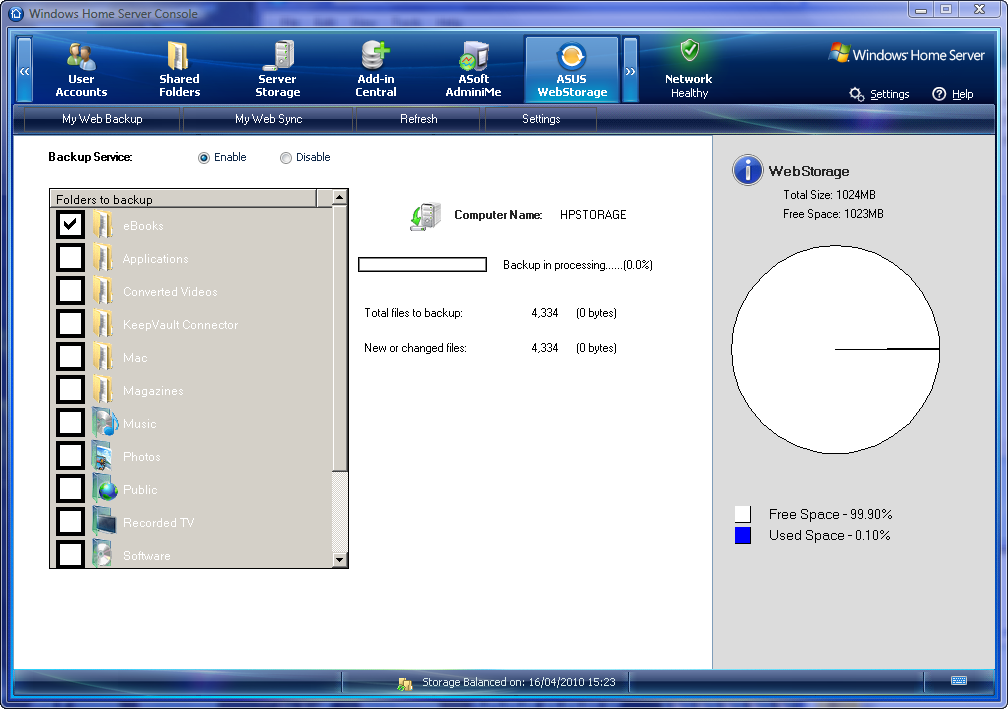This screenshot has width=1008, height=709.
Task: Check the Converted Videos folder checkbox
Action: pyautogui.click(x=70, y=291)
